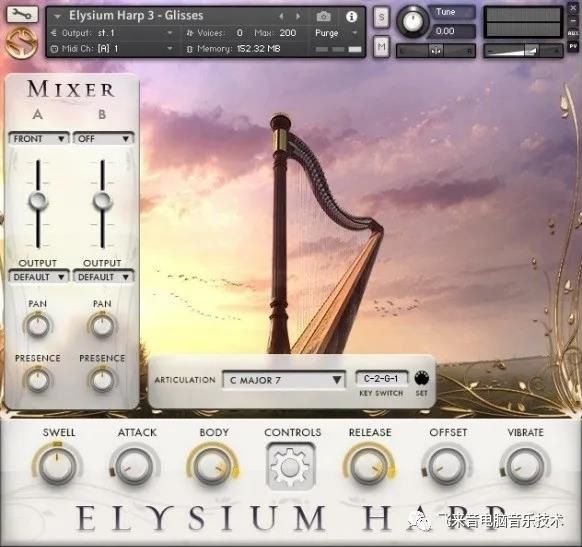
Task: Open instrument edit mode with the wrench icon
Action: [22, 14]
